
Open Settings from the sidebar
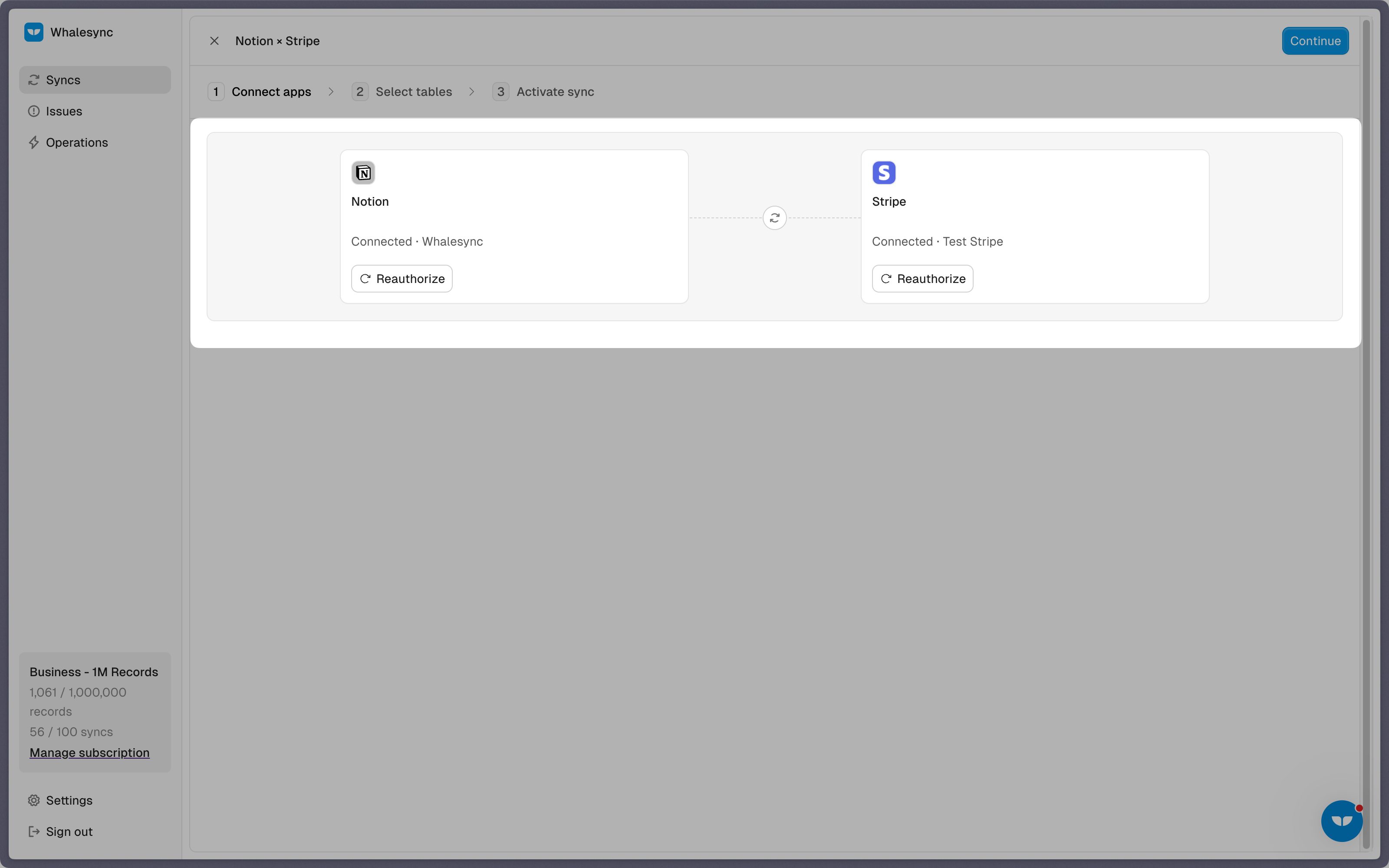point(95,800)
